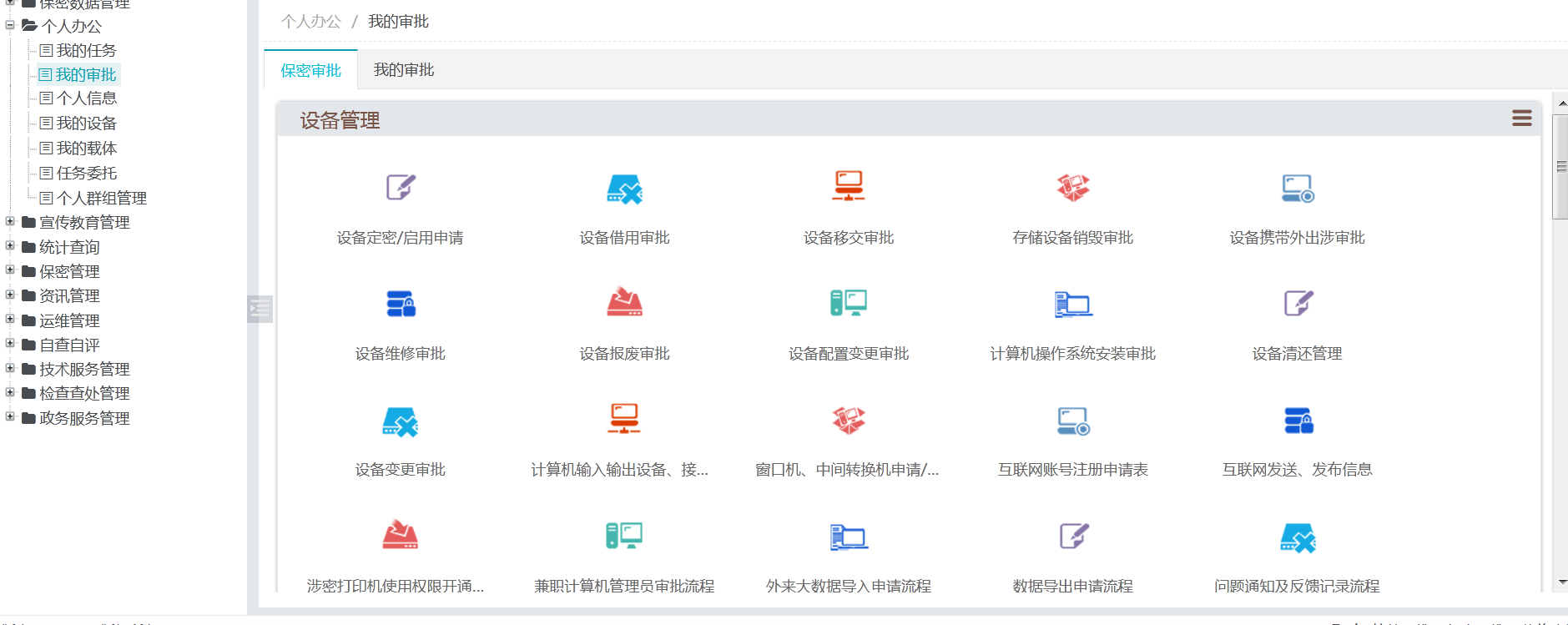Open 设备定密/启用申请 icon
The height and width of the screenshot is (625, 1568).
coord(401,188)
